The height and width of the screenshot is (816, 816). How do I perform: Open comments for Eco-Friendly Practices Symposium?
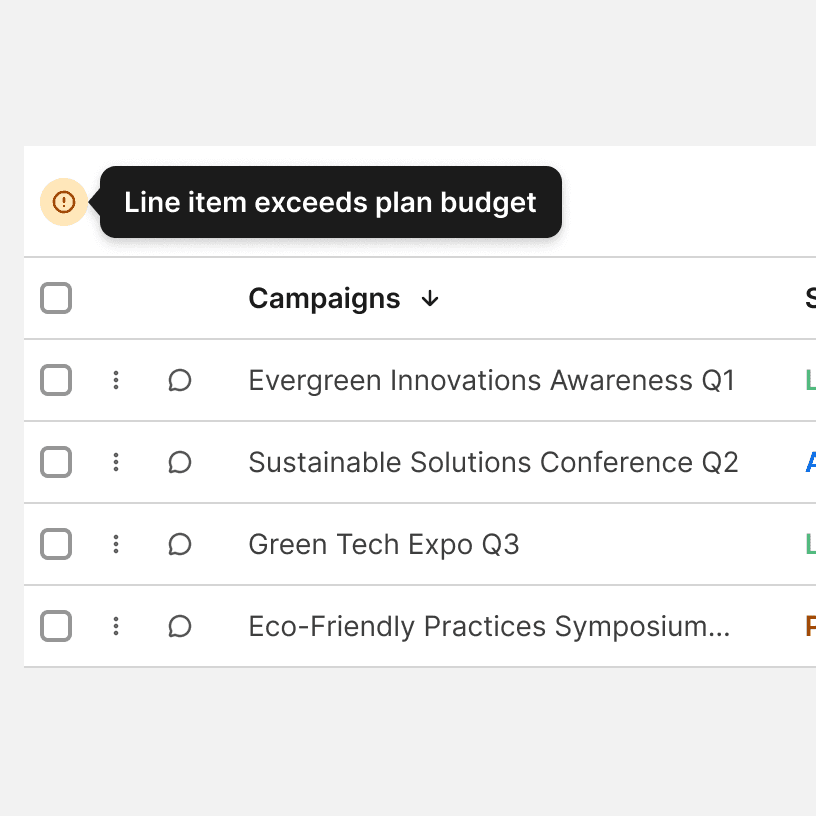180,626
